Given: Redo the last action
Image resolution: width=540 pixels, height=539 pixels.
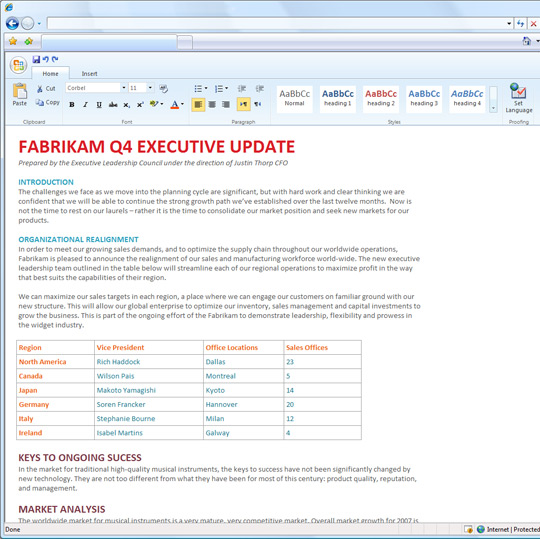Looking at the screenshot, I should click(55, 59).
